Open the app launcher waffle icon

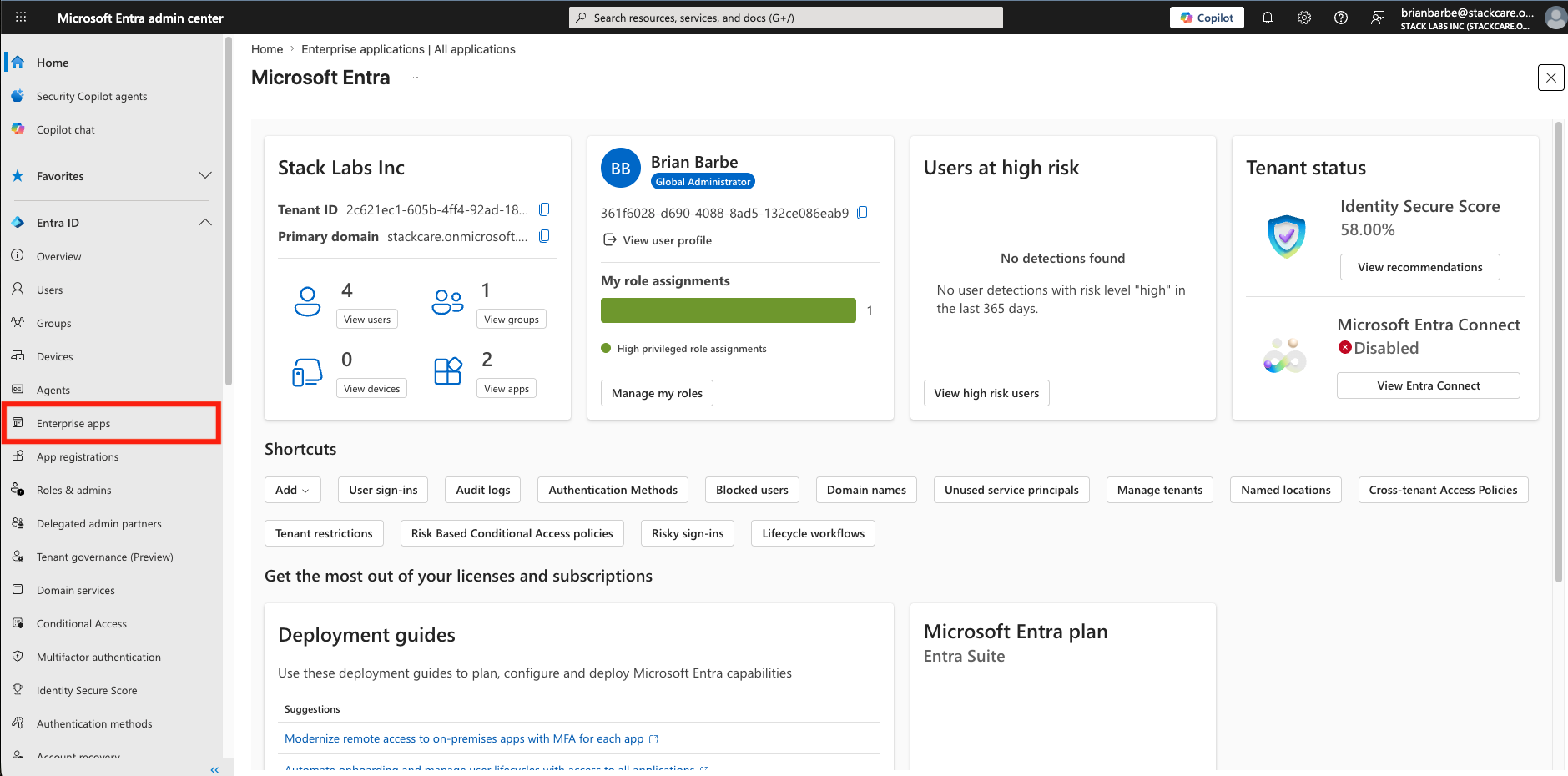pos(21,17)
